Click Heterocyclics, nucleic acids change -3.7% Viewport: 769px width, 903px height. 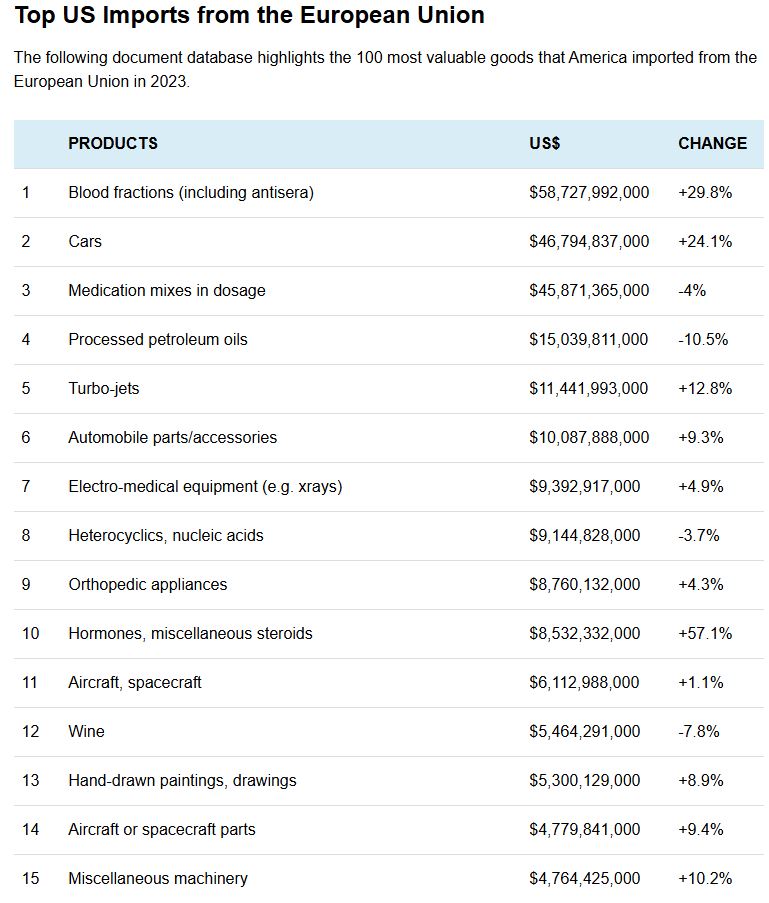coord(698,536)
